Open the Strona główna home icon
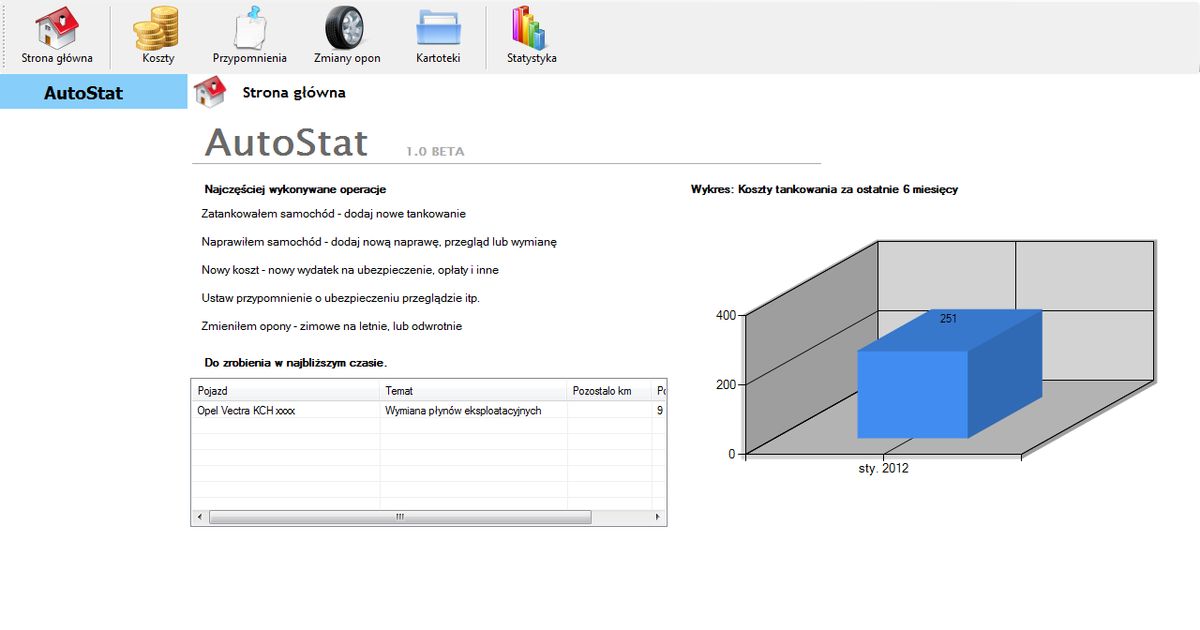This screenshot has width=1200, height=630. pyautogui.click(x=55, y=30)
